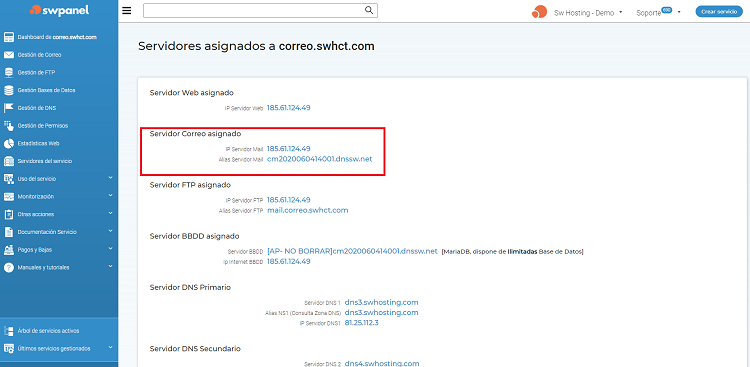Expand Manuales y tutoriales chevron
The image size is (750, 367).
click(110, 267)
